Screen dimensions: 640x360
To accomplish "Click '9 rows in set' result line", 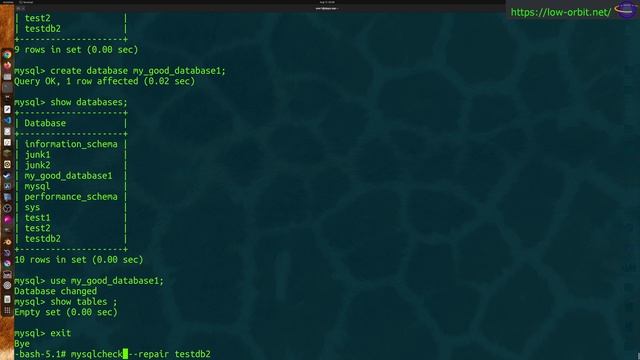I will pos(76,50).
